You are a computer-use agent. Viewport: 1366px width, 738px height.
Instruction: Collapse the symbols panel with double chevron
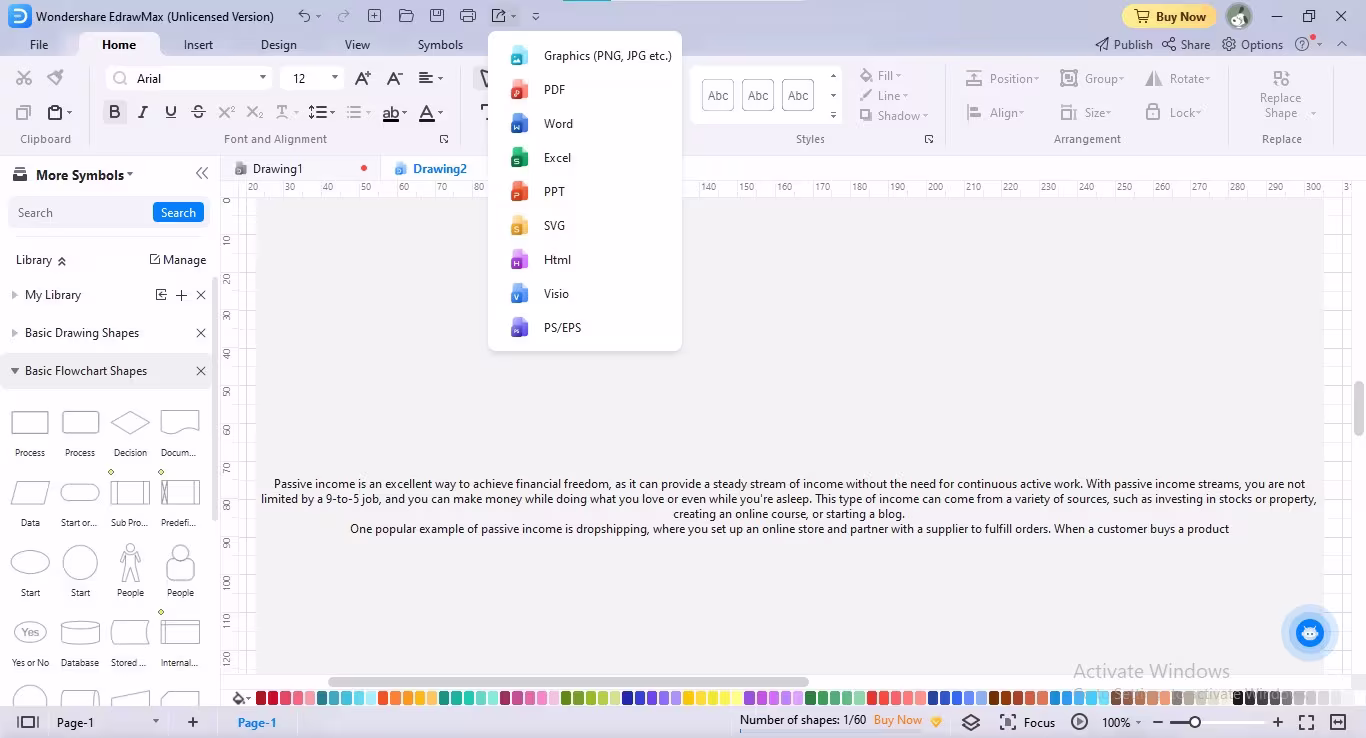(x=202, y=174)
